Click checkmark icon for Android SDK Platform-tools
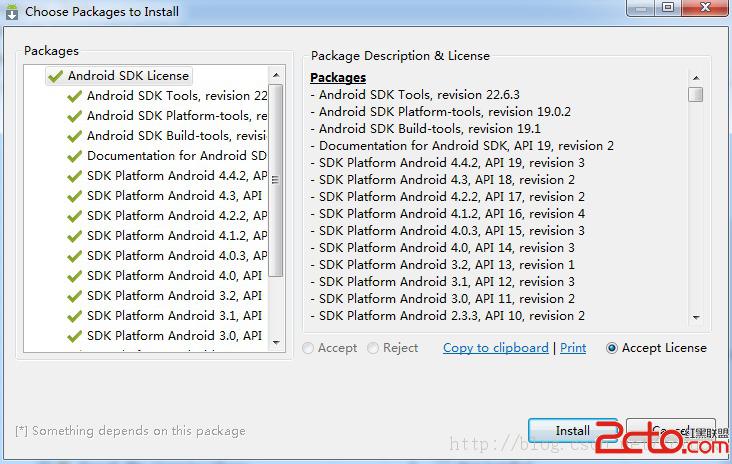The width and height of the screenshot is (732, 464). [74, 116]
